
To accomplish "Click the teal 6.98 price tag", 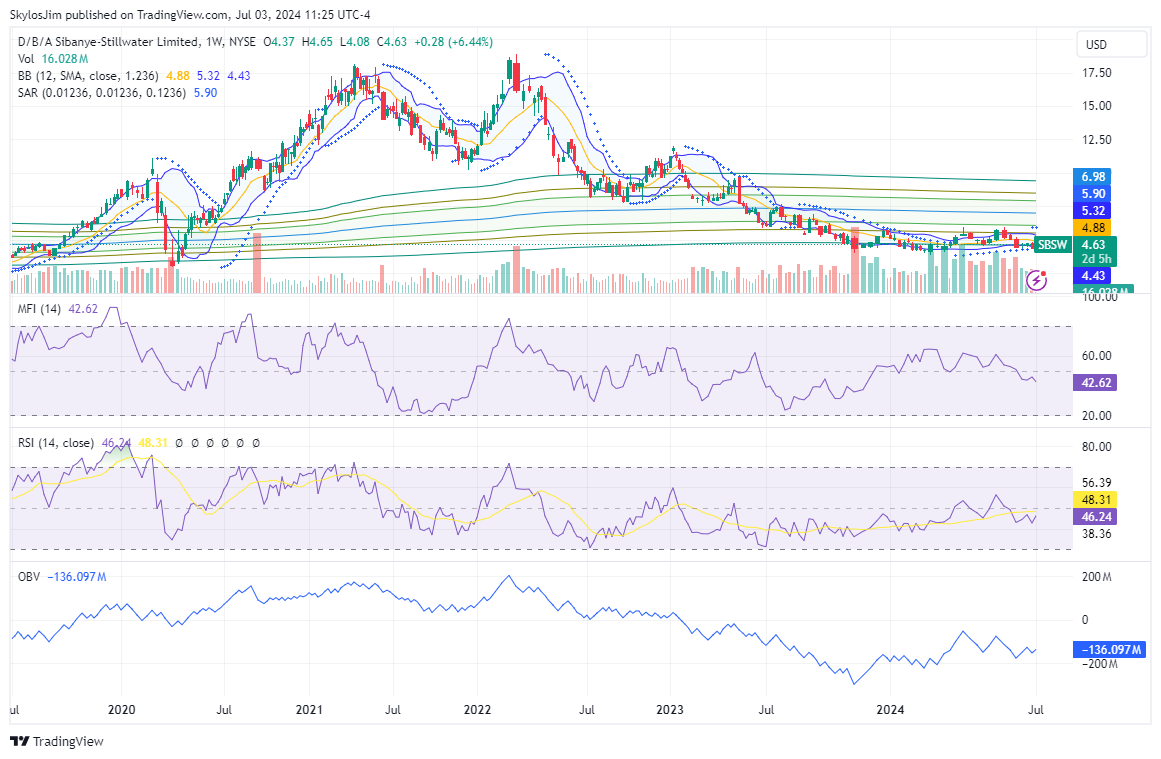I will click(1093, 176).
